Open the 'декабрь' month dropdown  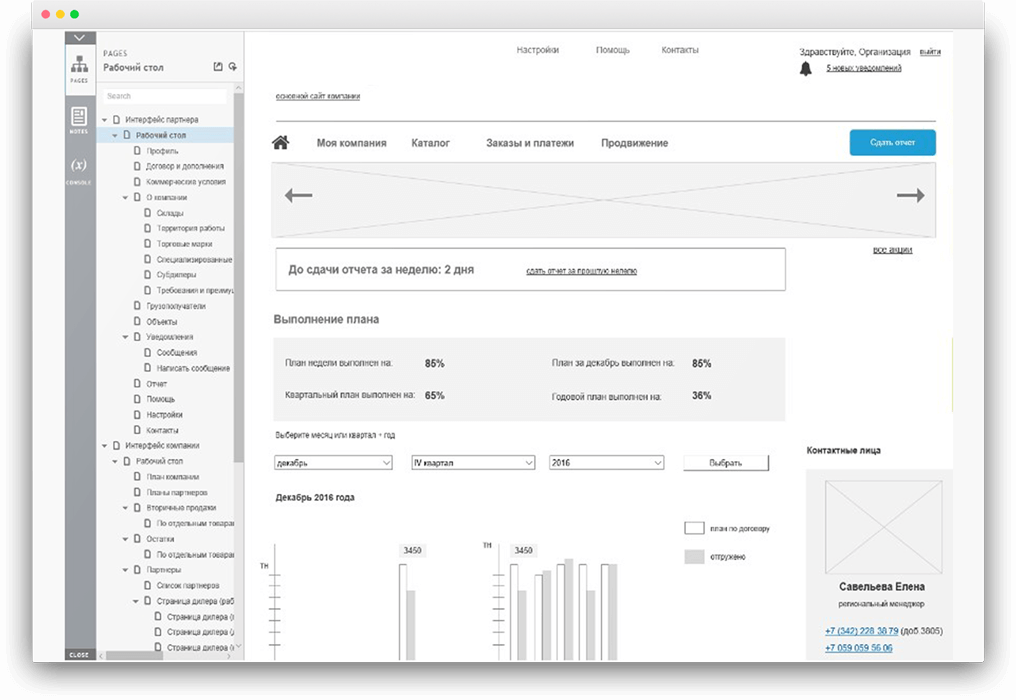[333, 463]
